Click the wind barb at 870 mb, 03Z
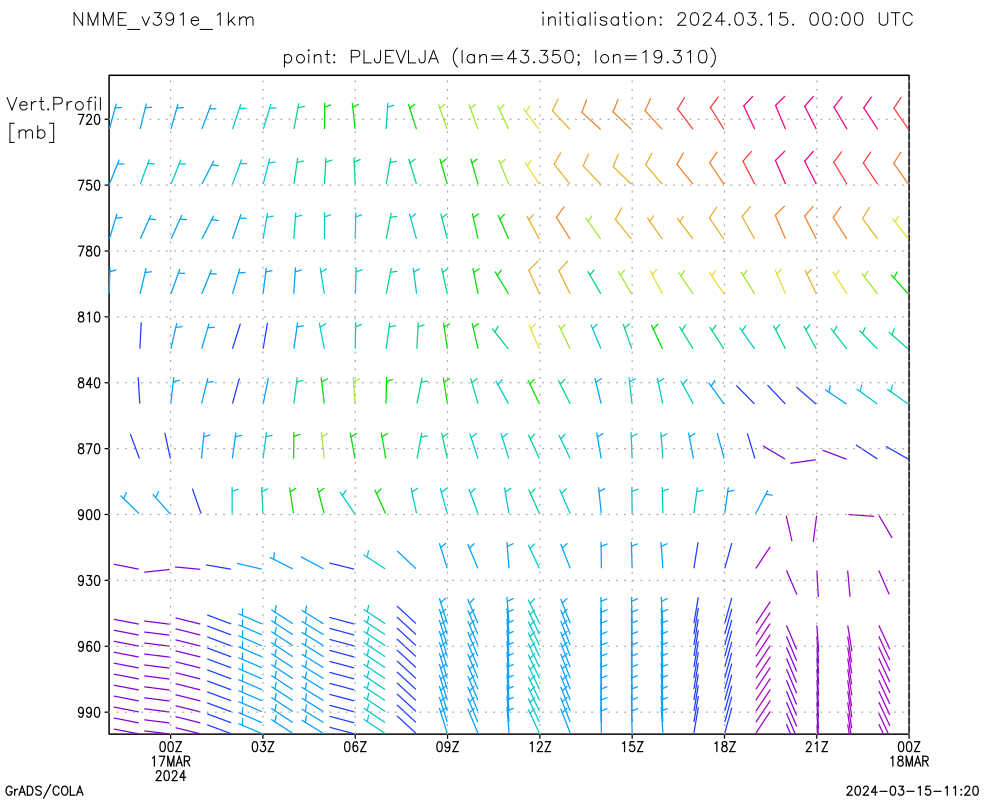The image size is (1000, 800). pyautogui.click(x=266, y=446)
